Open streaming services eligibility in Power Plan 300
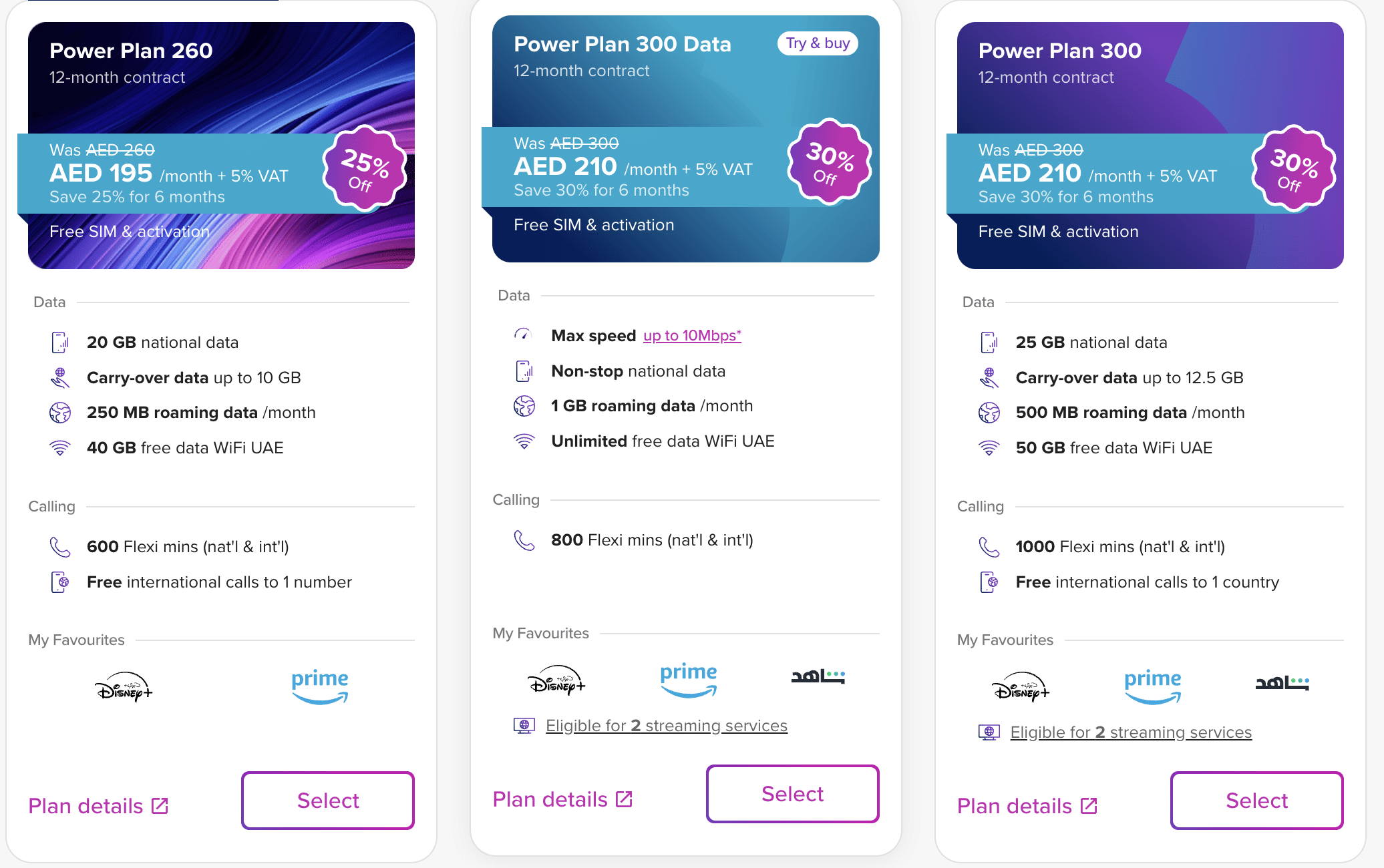The width and height of the screenshot is (1384, 868). (1130, 732)
